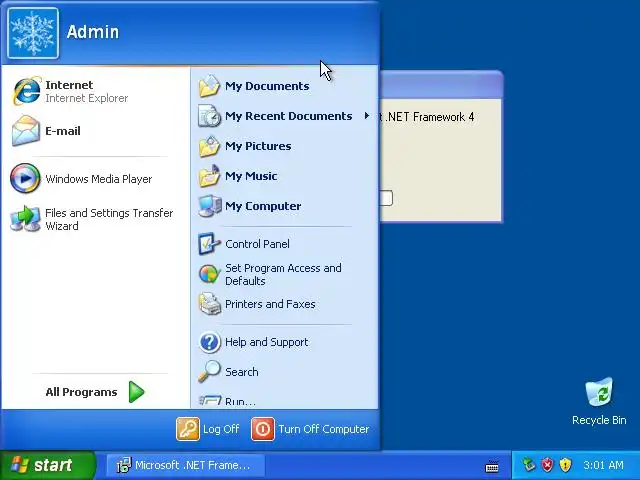640x480 pixels.
Task: Click the red security shield tray icon
Action: (547, 465)
